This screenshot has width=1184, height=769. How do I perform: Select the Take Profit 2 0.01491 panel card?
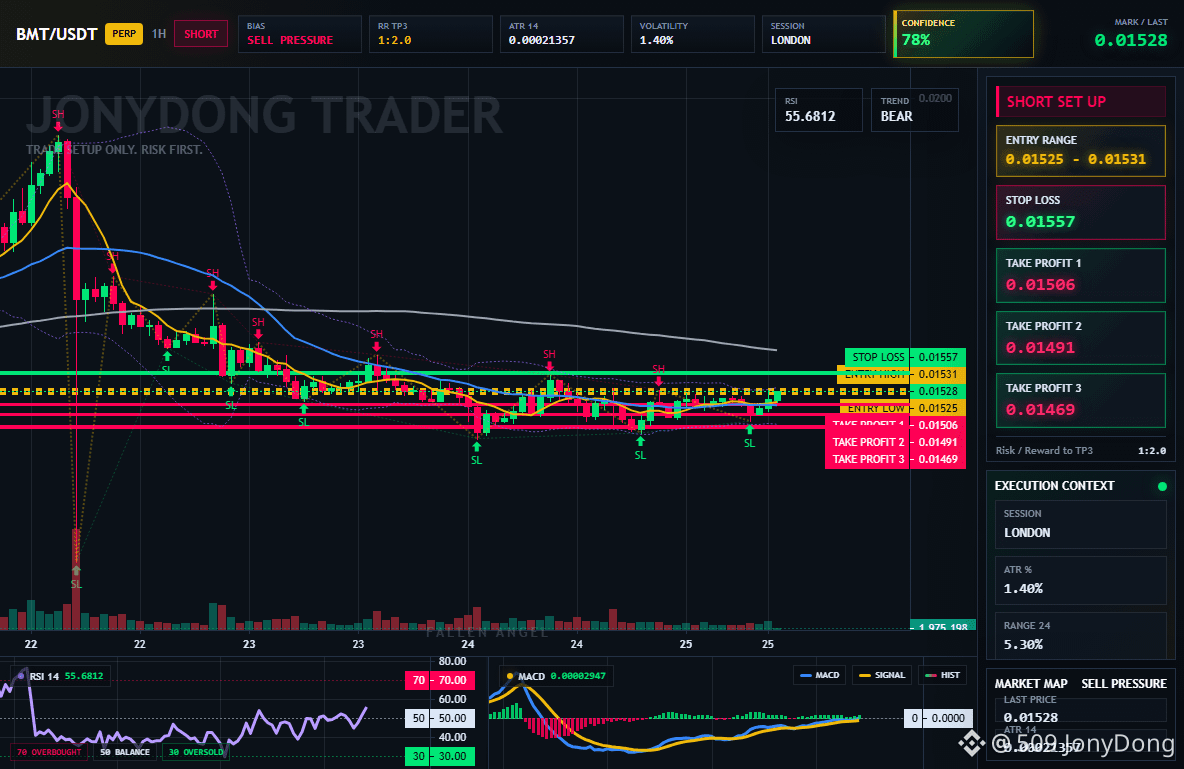[x=1081, y=338]
